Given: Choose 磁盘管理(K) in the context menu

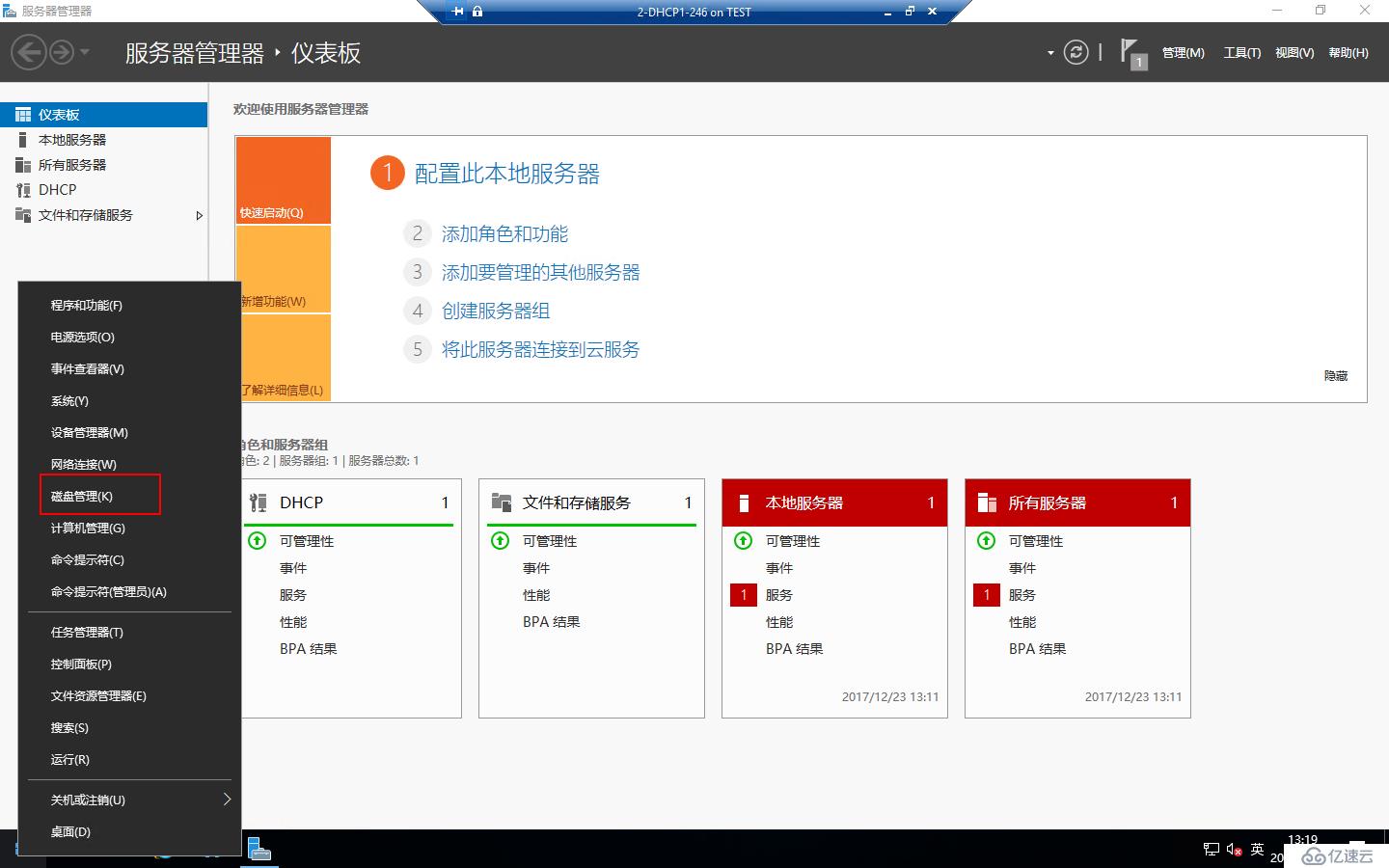Looking at the screenshot, I should [x=129, y=497].
